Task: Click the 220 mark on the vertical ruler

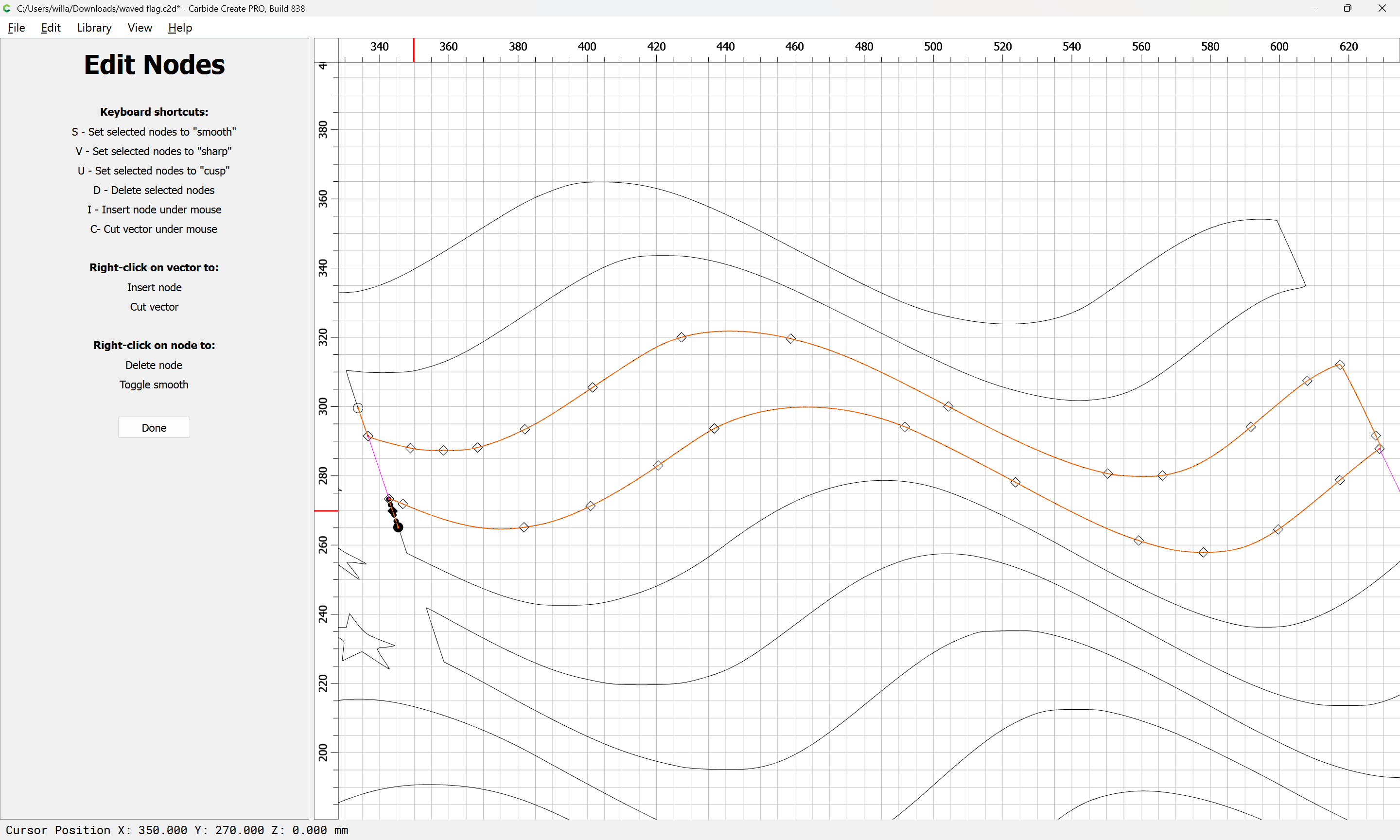Action: click(x=323, y=682)
